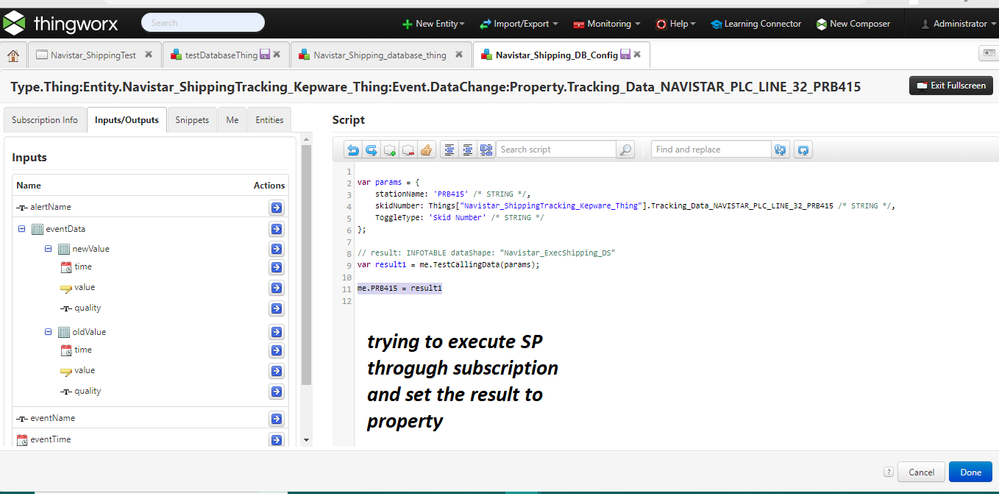Insert eventTime input with its arrow

tap(277, 440)
